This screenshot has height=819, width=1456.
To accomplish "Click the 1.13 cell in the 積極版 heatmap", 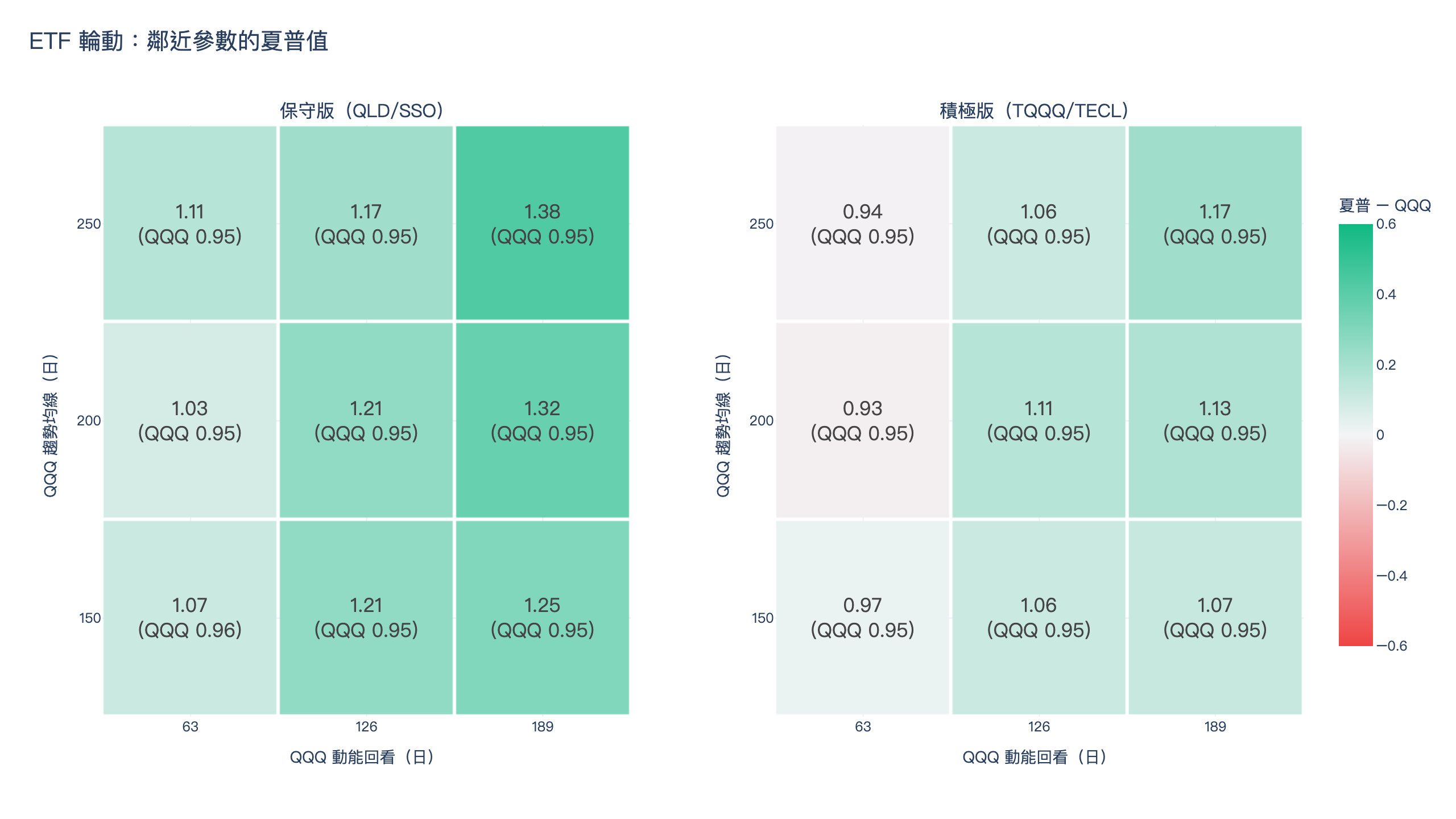I will (1215, 420).
